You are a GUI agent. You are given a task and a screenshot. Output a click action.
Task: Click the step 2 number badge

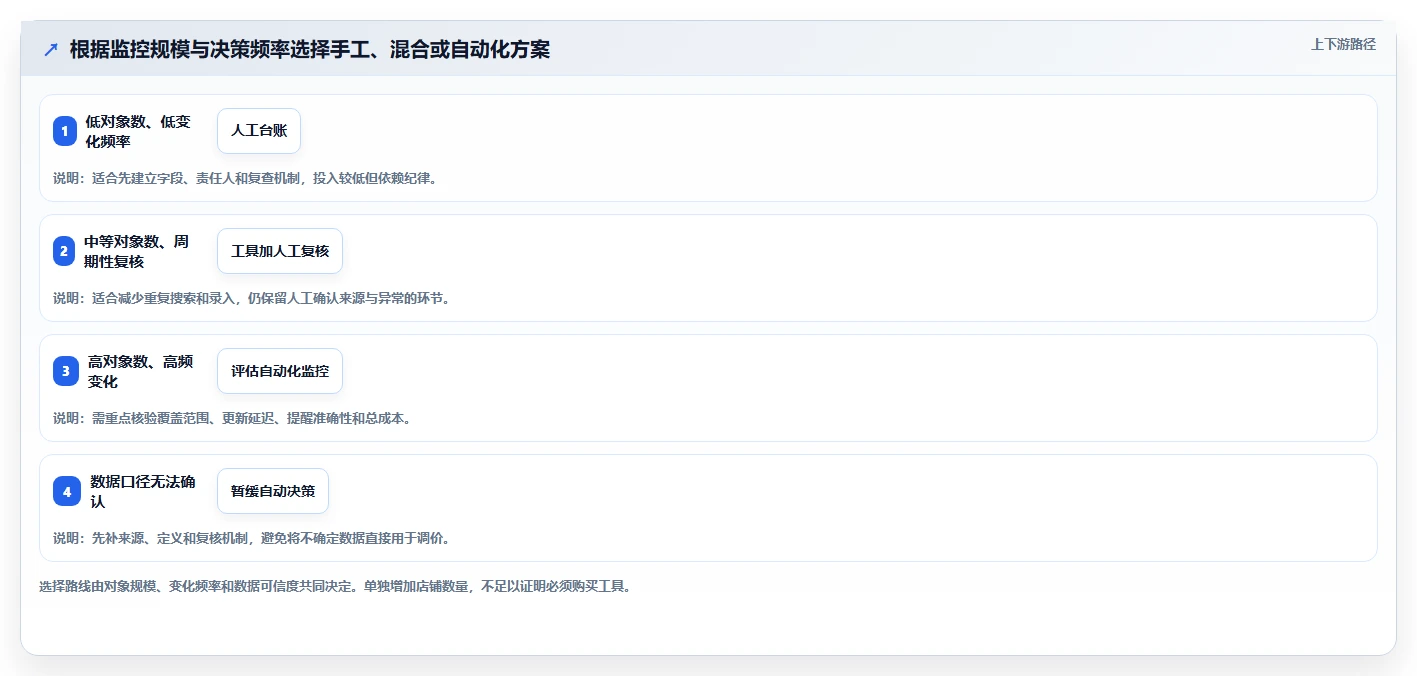coord(64,251)
